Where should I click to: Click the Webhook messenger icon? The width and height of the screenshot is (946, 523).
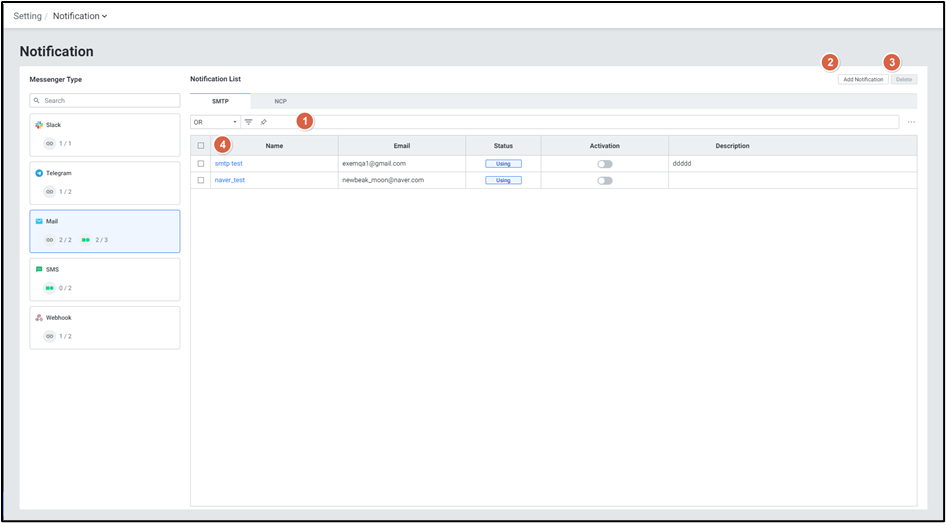[x=39, y=317]
